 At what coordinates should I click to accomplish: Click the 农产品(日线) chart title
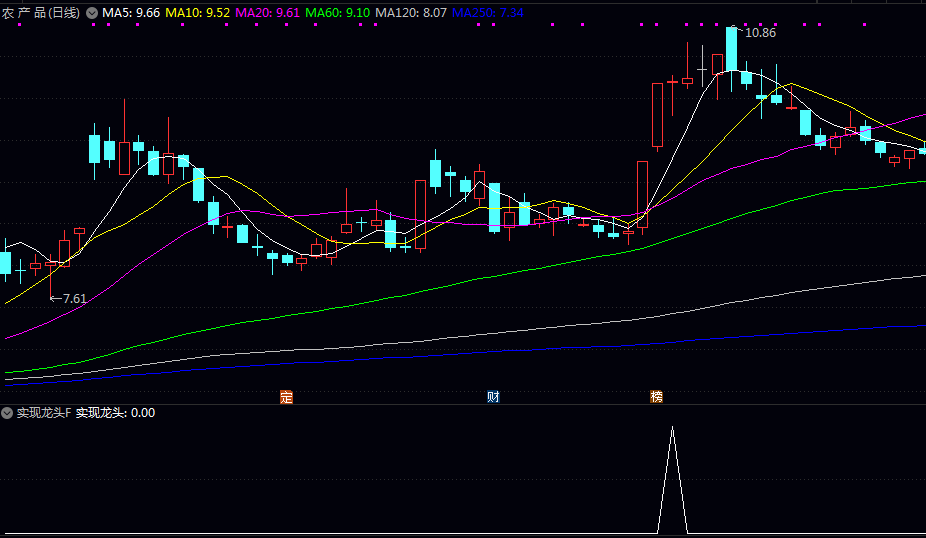42,12
